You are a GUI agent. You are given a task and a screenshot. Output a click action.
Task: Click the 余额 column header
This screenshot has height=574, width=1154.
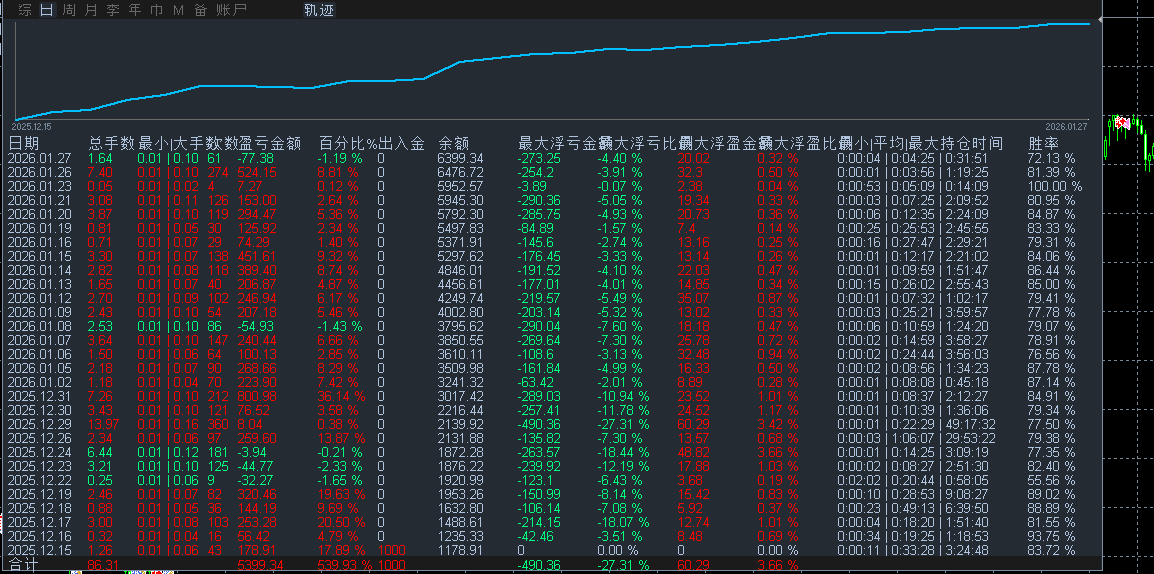click(x=453, y=143)
